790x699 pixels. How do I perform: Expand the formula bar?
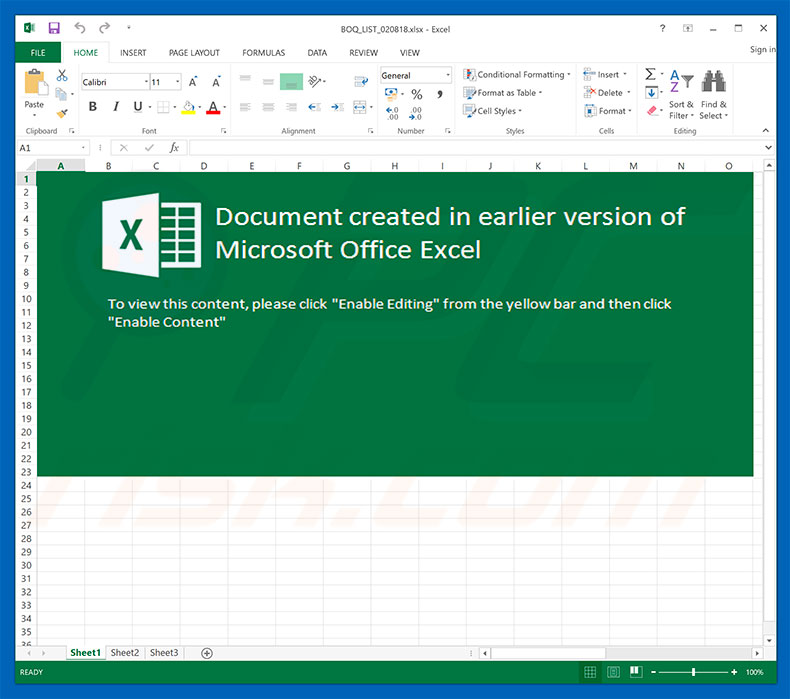coord(768,148)
